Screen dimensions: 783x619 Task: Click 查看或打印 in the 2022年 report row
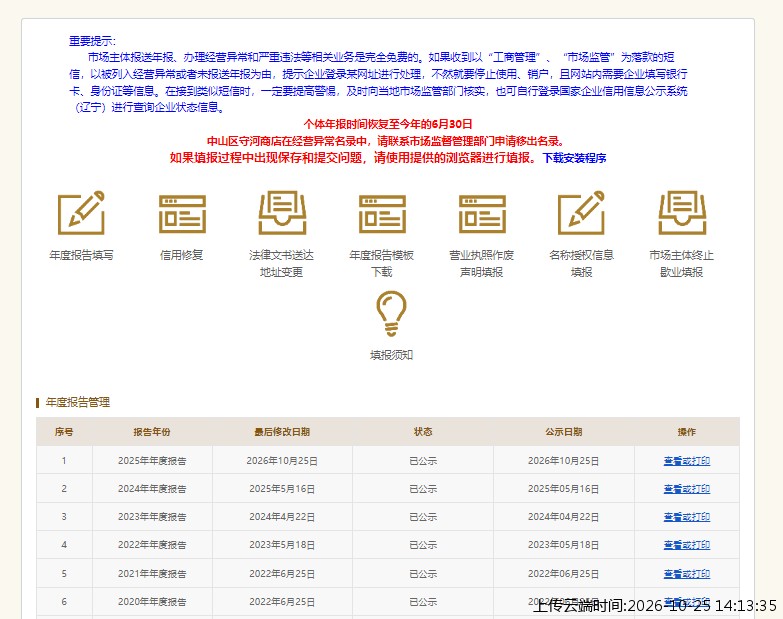(x=687, y=545)
